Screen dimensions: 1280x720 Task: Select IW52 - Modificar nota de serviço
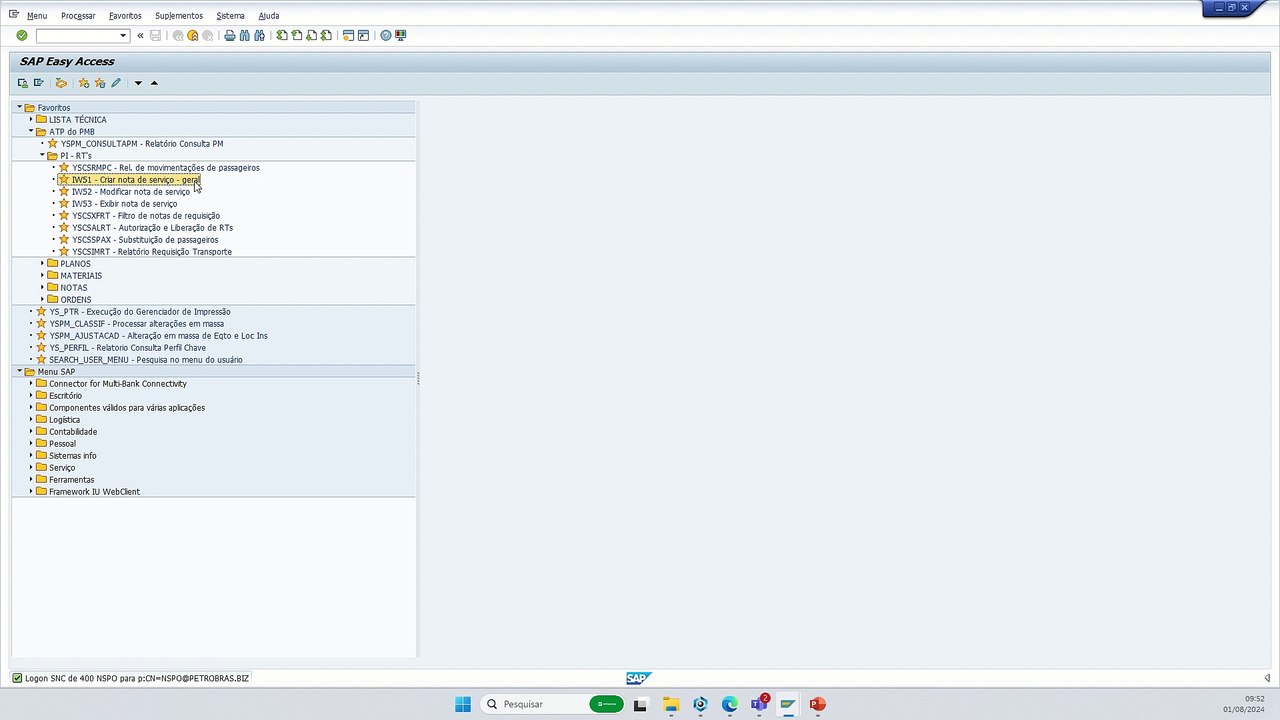pyautogui.click(x=131, y=192)
